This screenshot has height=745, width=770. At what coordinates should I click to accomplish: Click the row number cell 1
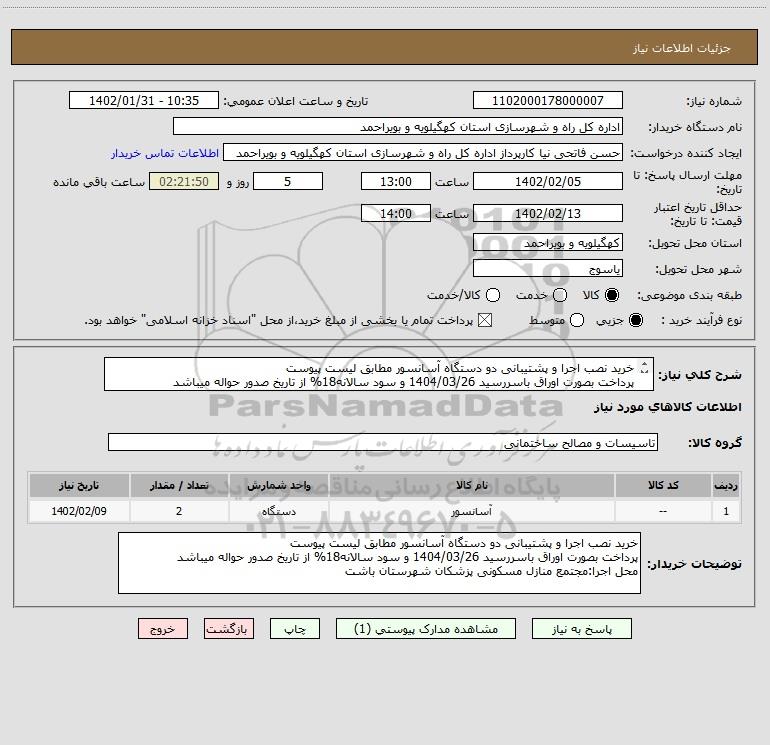[x=726, y=511]
